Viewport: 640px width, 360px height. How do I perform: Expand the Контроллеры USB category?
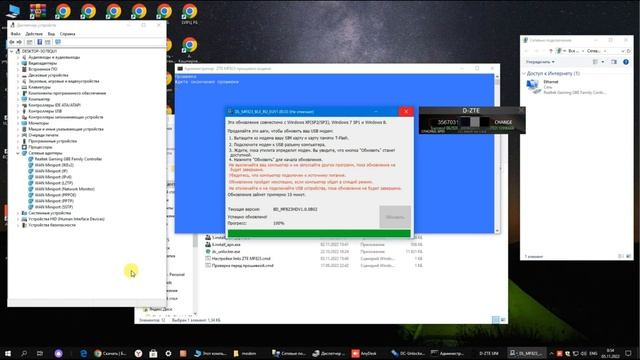[18, 111]
